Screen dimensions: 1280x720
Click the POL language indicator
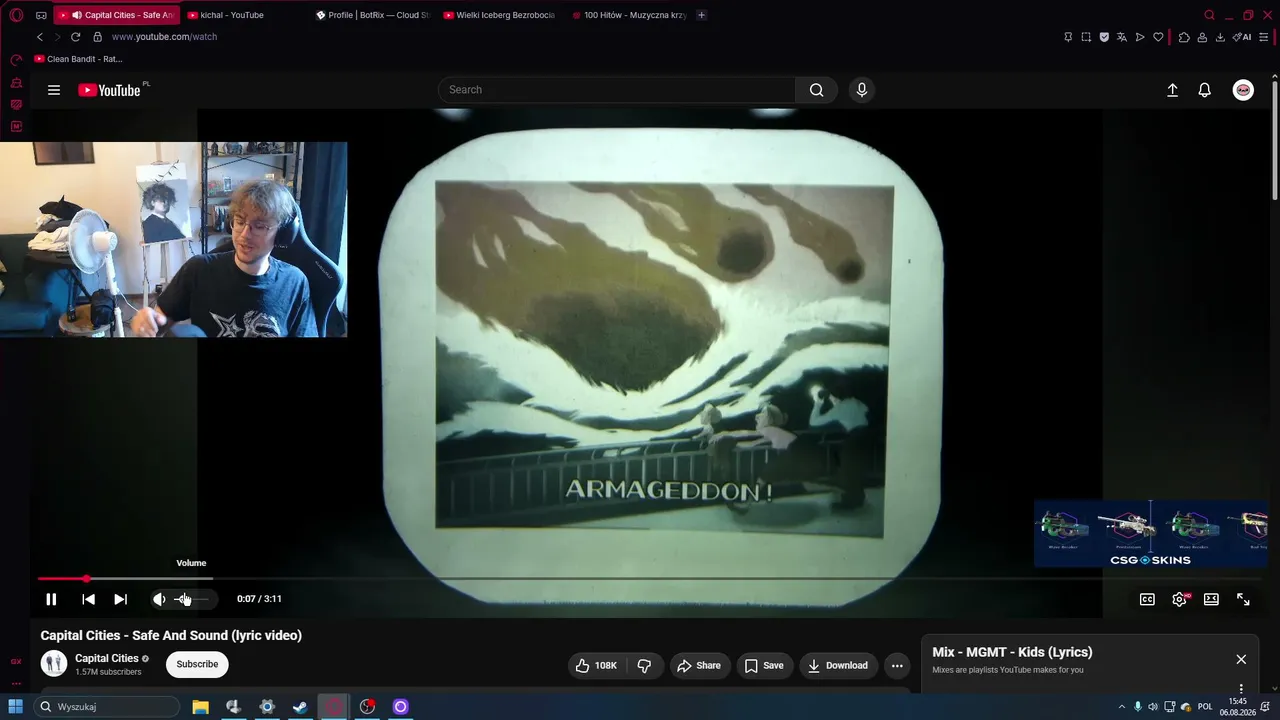1205,707
